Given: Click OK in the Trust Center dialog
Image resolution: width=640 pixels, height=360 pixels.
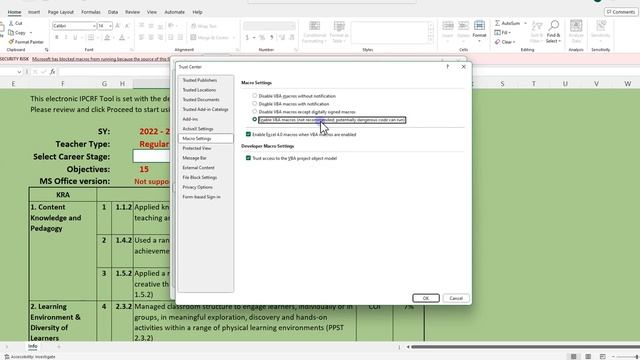Looking at the screenshot, I should pos(426,298).
